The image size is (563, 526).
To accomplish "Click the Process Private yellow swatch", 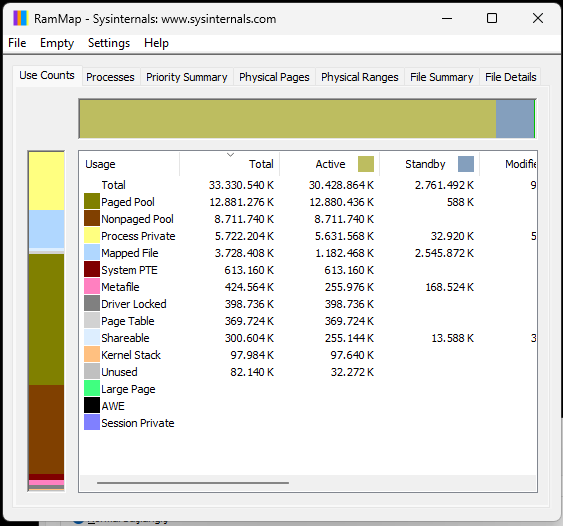I will [x=92, y=236].
